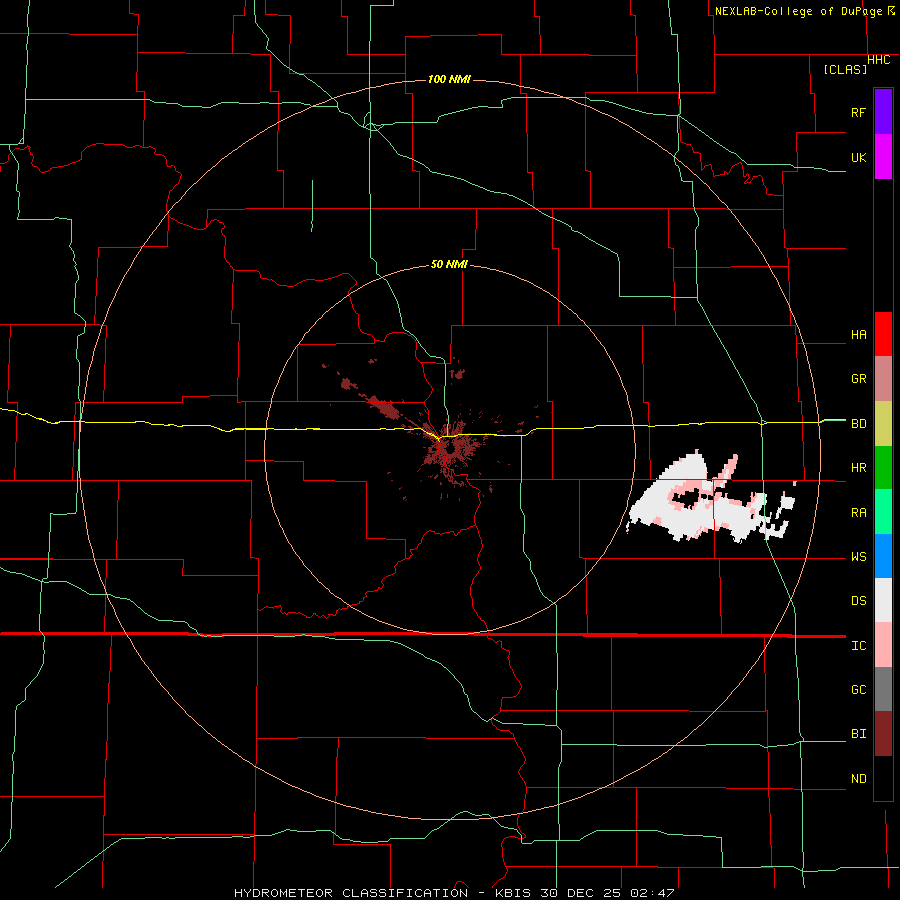Click the ND legend label
Image resolution: width=900 pixels, height=900 pixels.
[858, 779]
